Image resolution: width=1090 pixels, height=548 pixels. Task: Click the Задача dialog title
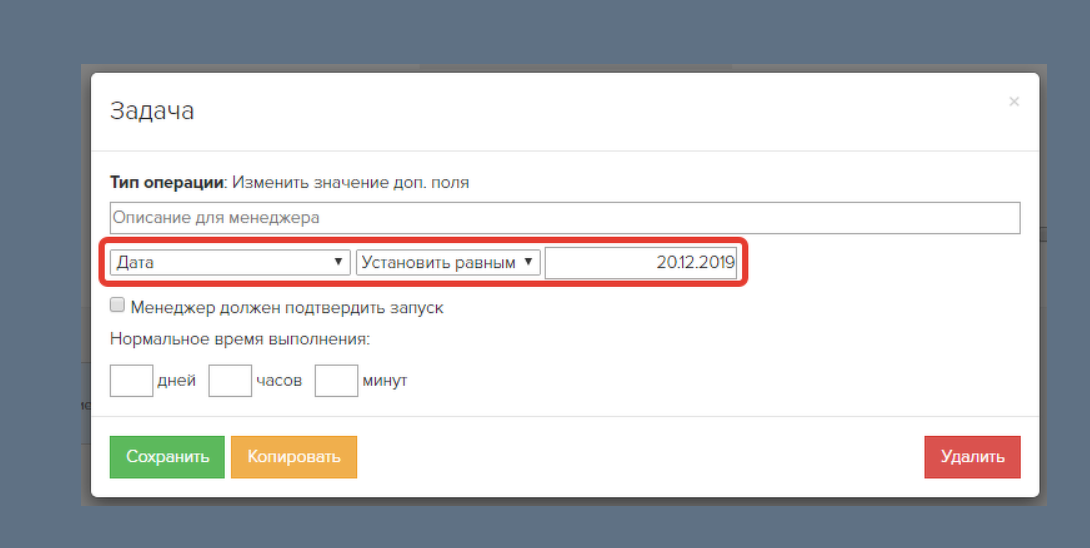click(x=152, y=110)
